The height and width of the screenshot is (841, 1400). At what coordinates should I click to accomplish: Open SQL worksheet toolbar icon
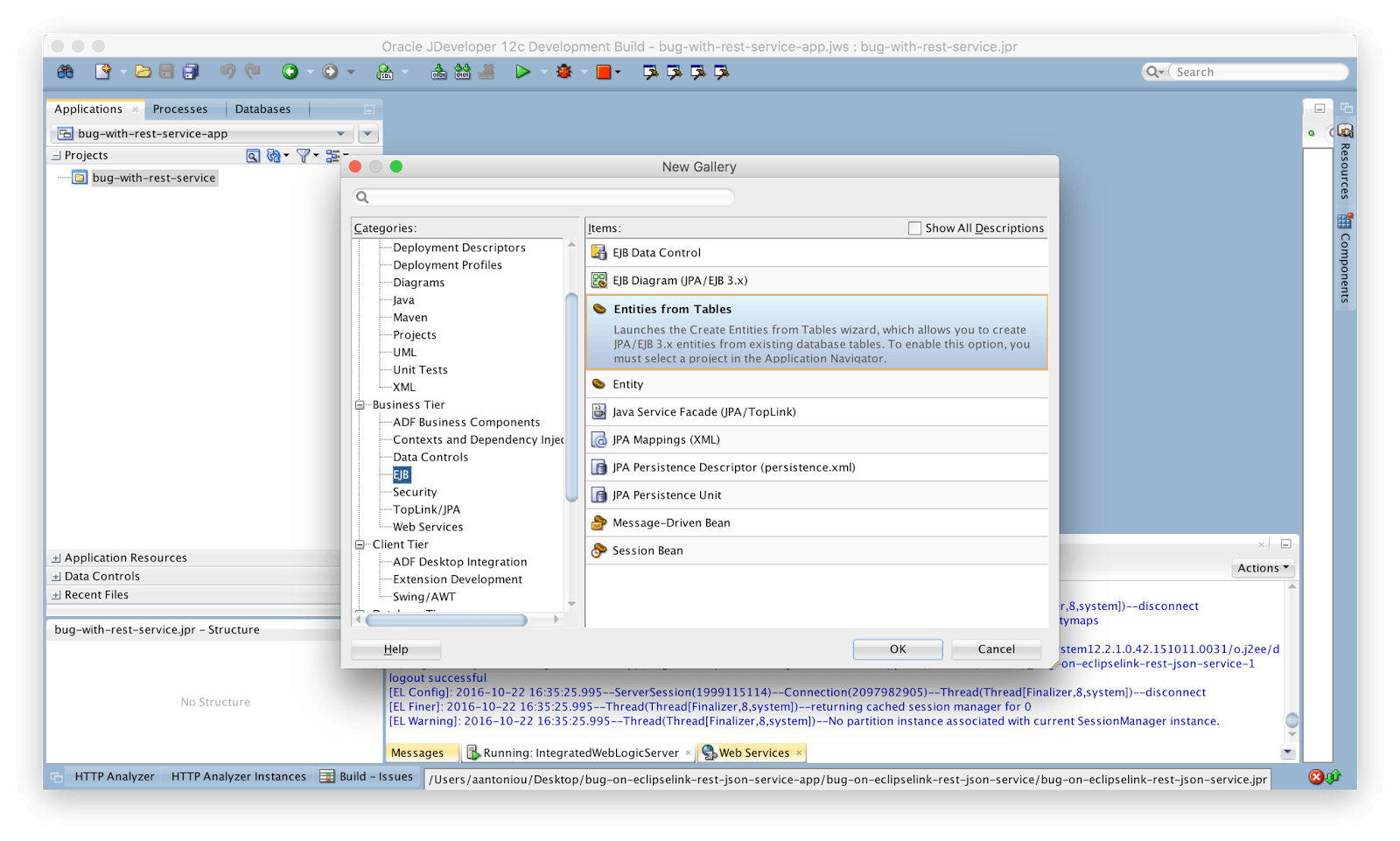pyautogui.click(x=384, y=72)
